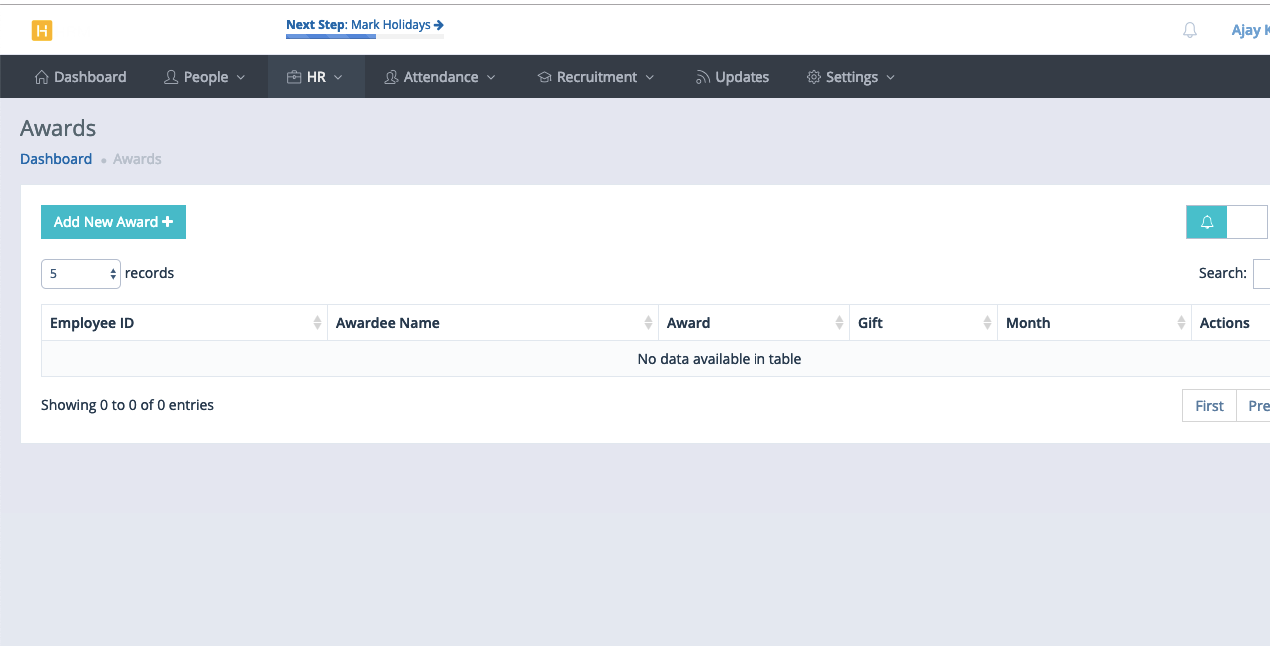The image size is (1270, 646).
Task: Click the Dashboard home icon in navbar
Action: (x=41, y=77)
